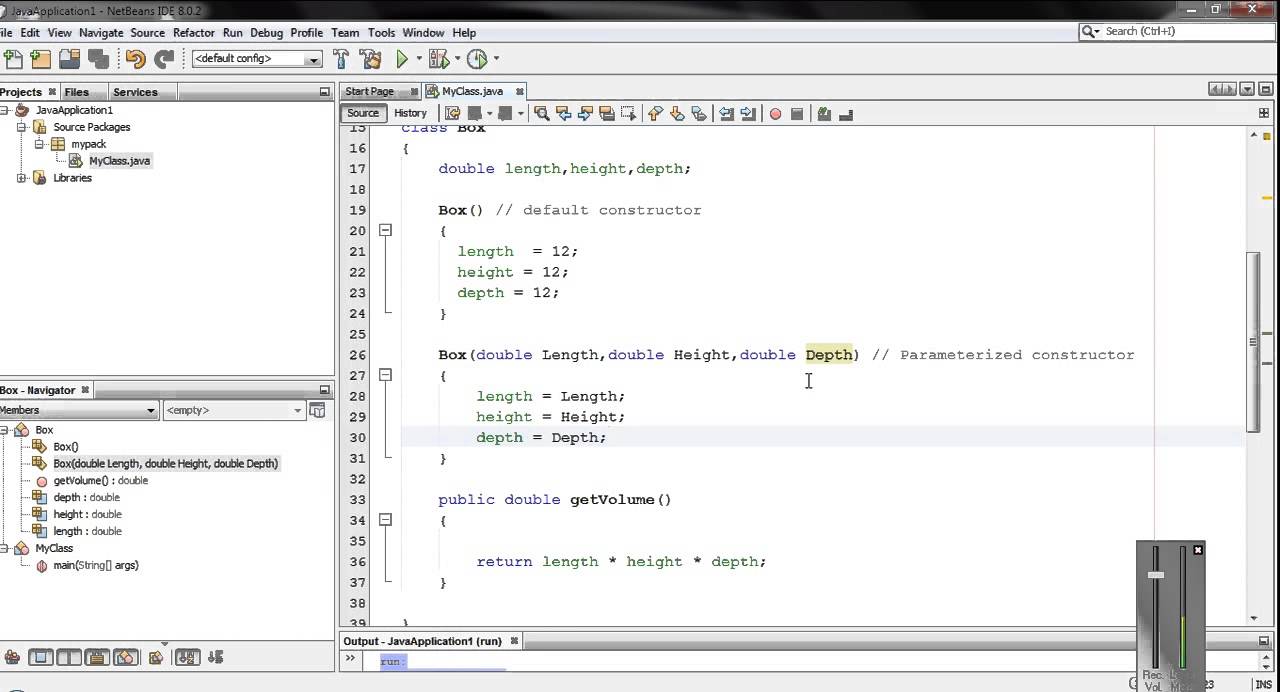Toggle Show Static Members filter in Navigator
The width and height of the screenshot is (1280, 692).
(69, 657)
